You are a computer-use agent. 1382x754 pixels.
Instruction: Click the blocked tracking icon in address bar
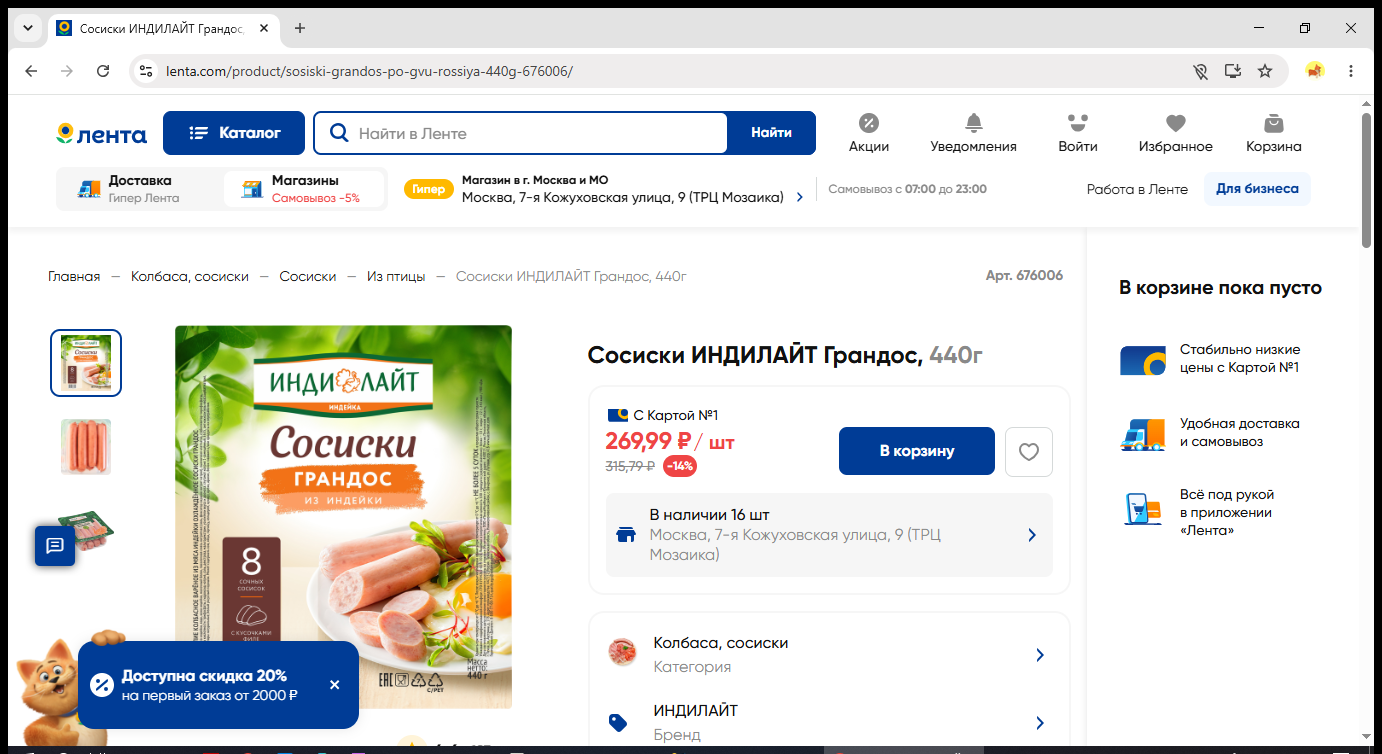point(1201,71)
